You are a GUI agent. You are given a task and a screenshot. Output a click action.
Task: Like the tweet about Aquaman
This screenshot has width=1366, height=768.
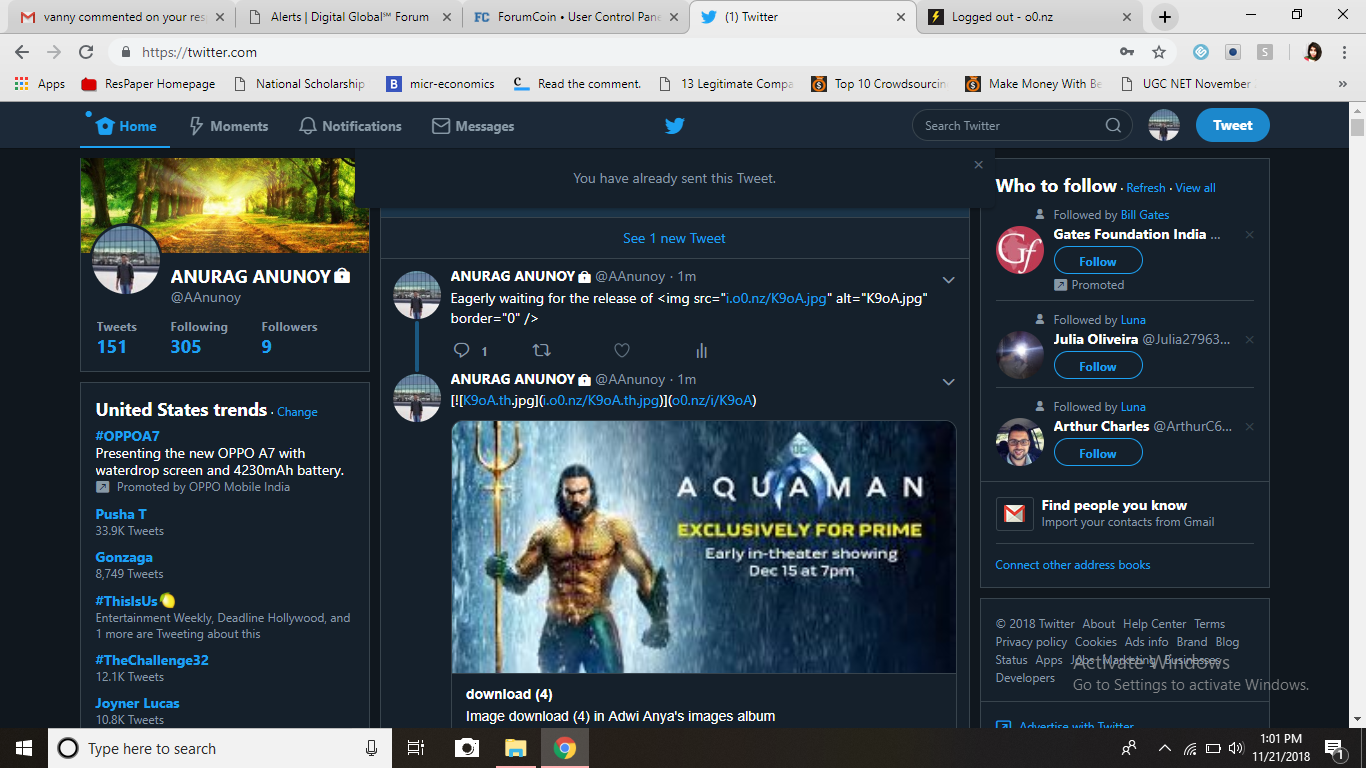(621, 350)
